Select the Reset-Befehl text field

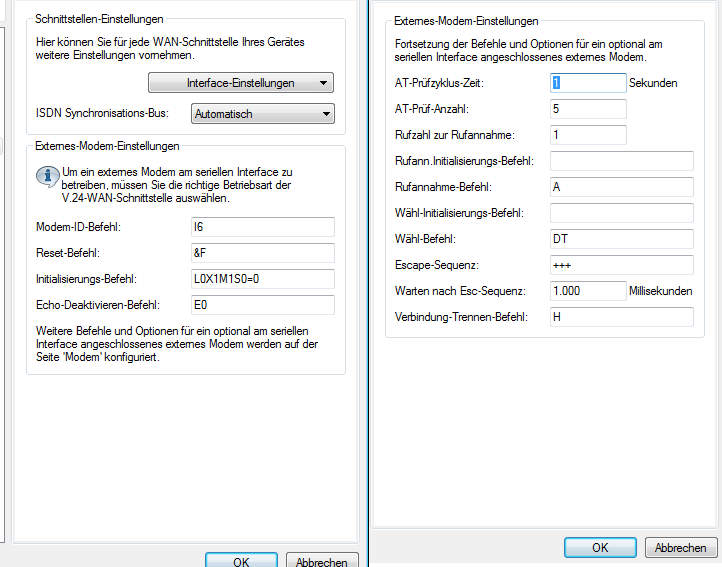click(262, 253)
